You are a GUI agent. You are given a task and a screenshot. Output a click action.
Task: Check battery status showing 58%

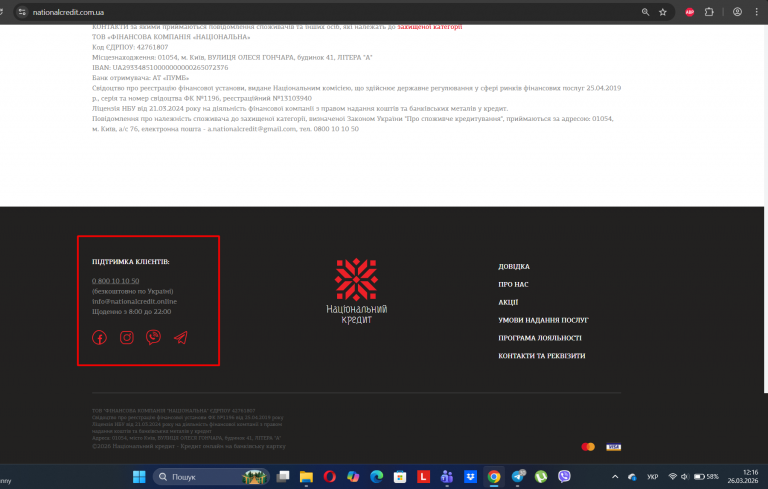706,477
